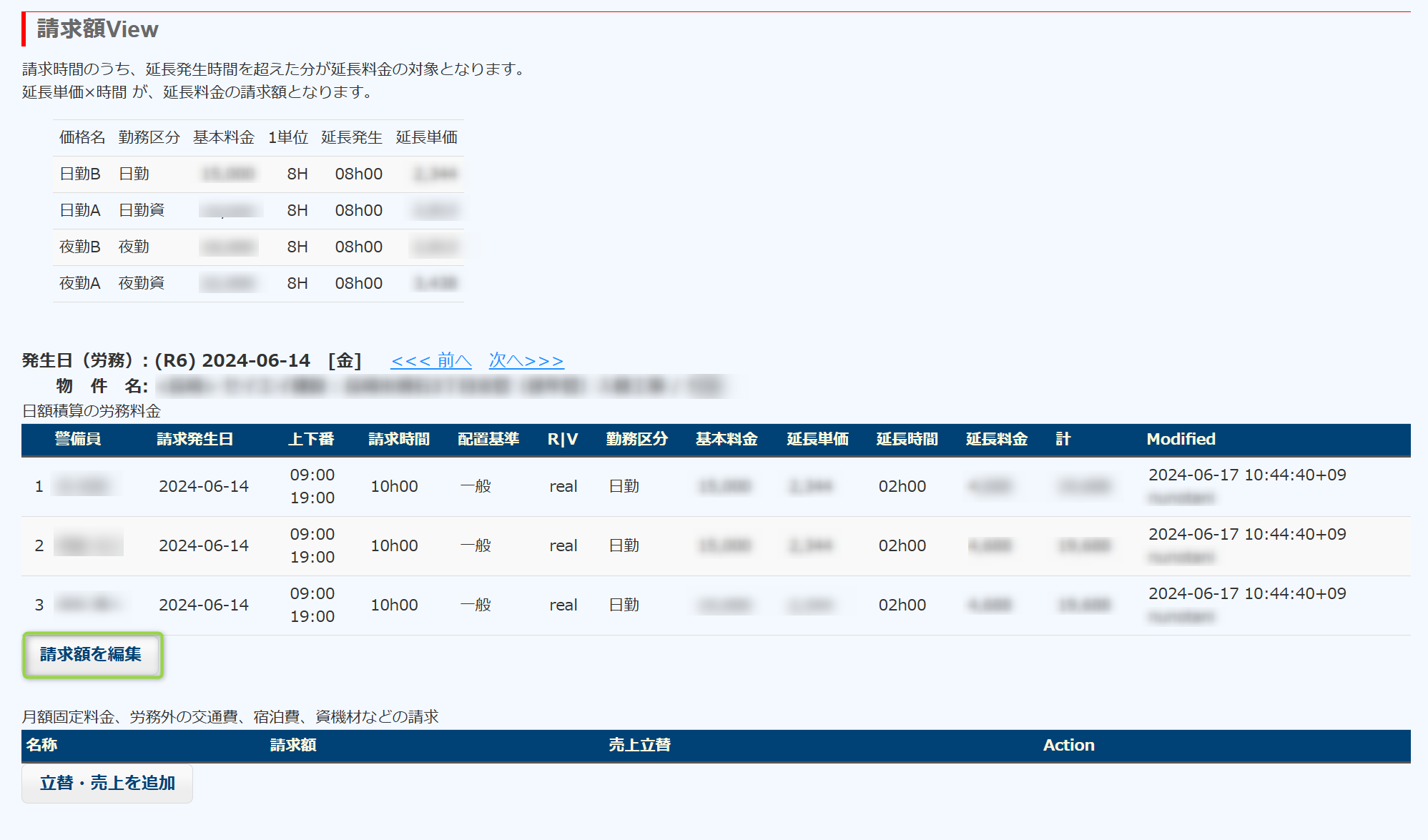Viewport: 1428px width, 840px height.
Task: Click the 請求時間 column header
Action: tap(399, 439)
